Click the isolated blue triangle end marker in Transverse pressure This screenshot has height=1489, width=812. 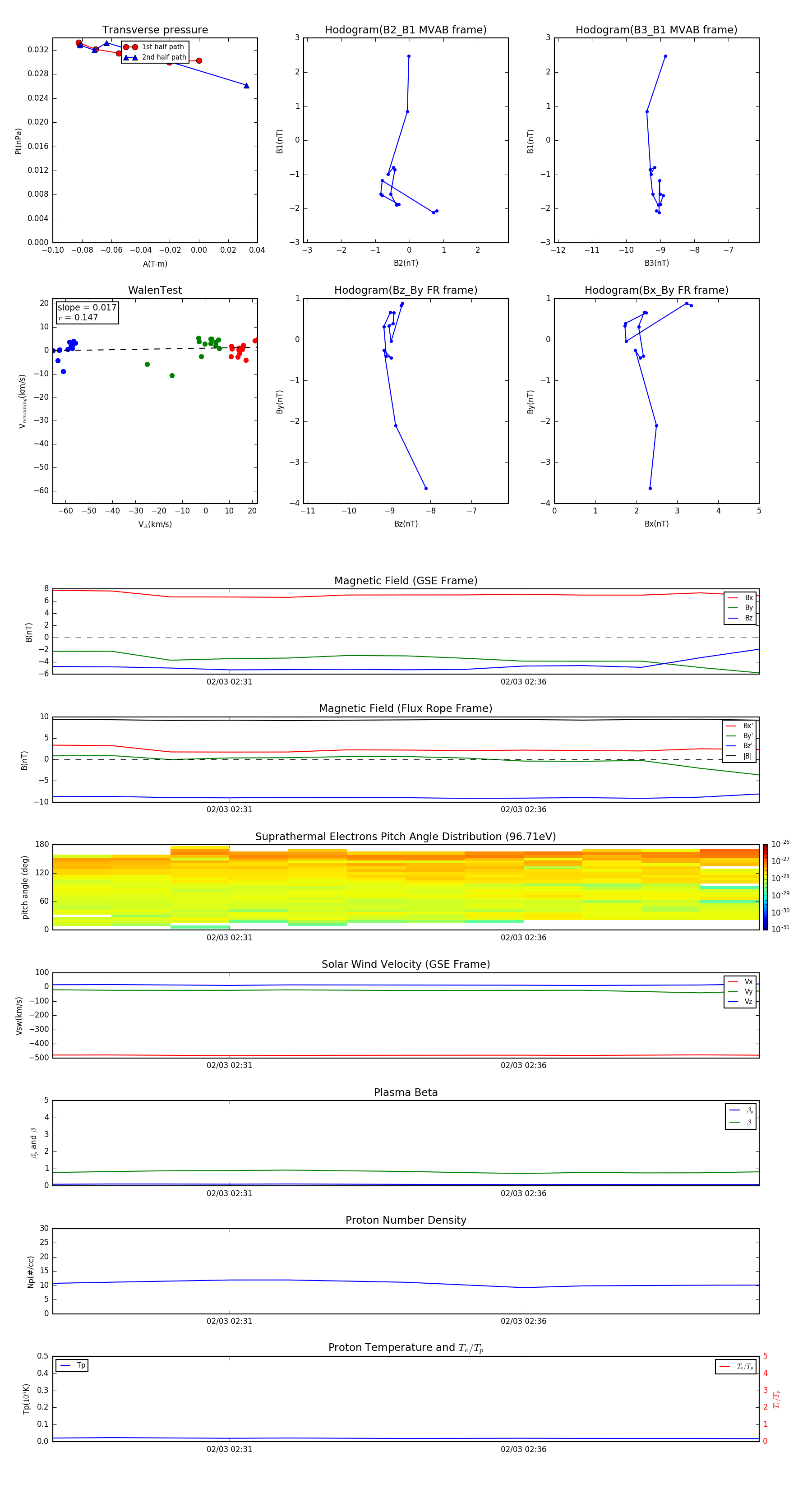click(x=246, y=86)
